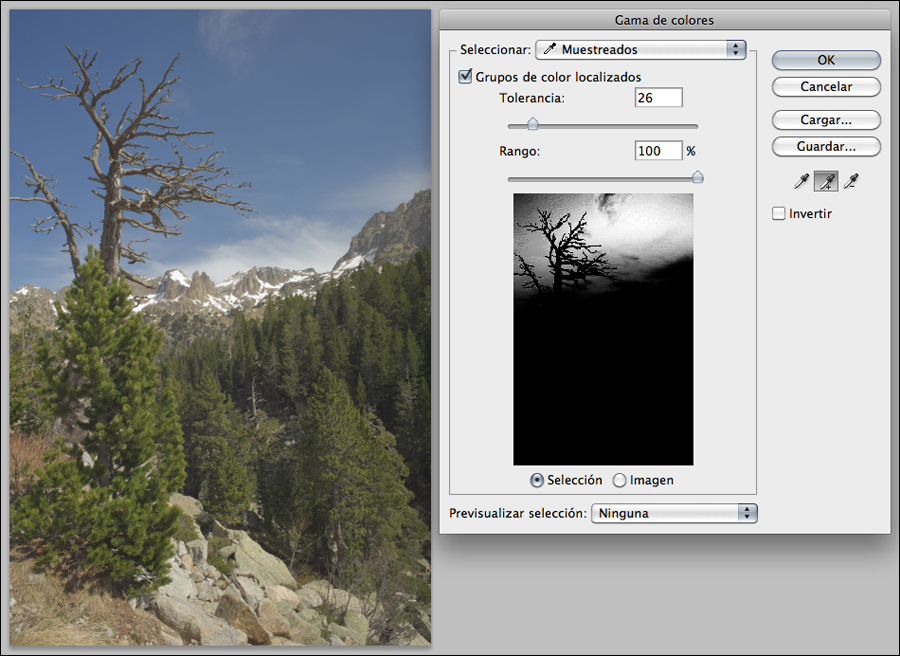The image size is (900, 656).
Task: Expand the Previsualizar selección dropdown
Action: coord(674,513)
